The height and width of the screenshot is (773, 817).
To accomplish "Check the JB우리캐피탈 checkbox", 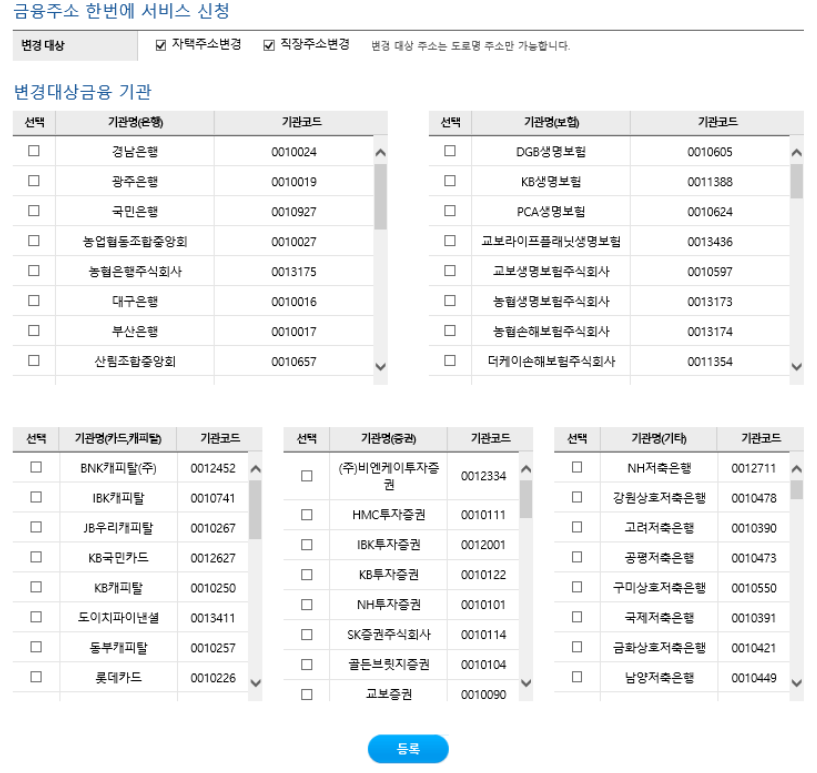I will click(x=36, y=527).
